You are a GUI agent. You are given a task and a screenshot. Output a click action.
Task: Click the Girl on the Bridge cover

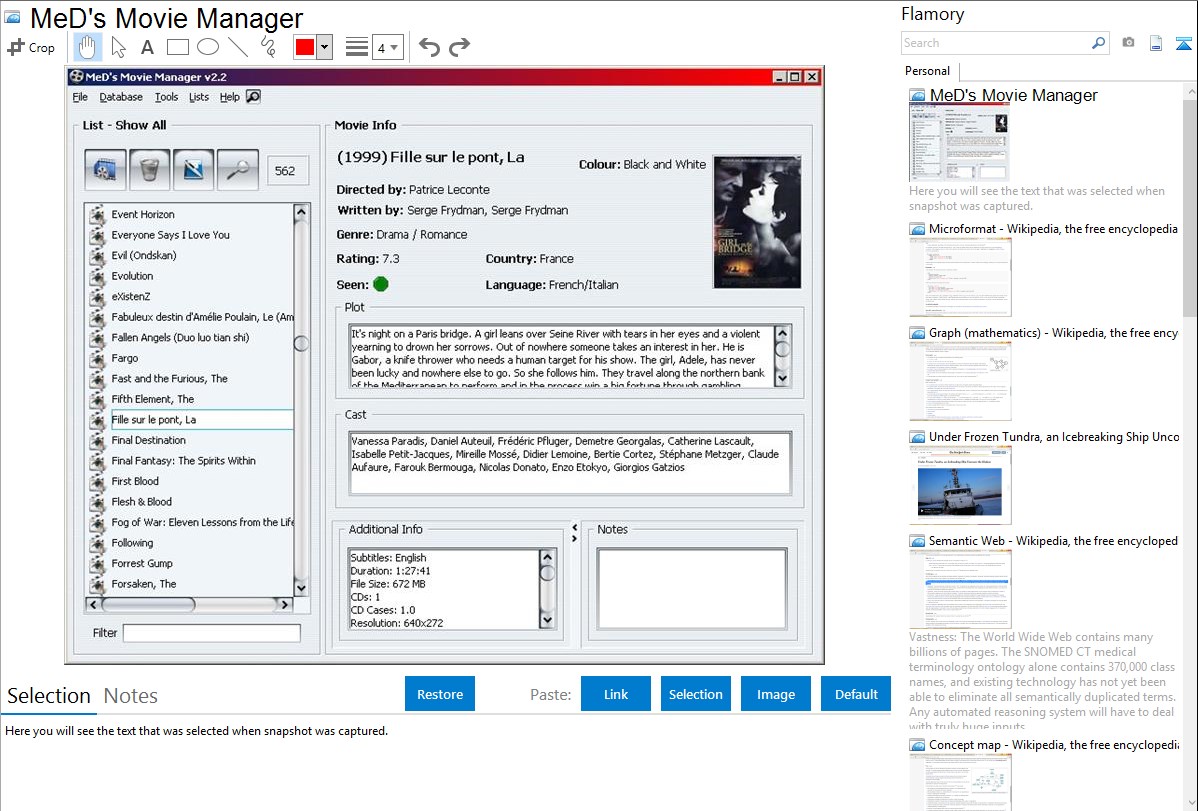pyautogui.click(x=757, y=222)
